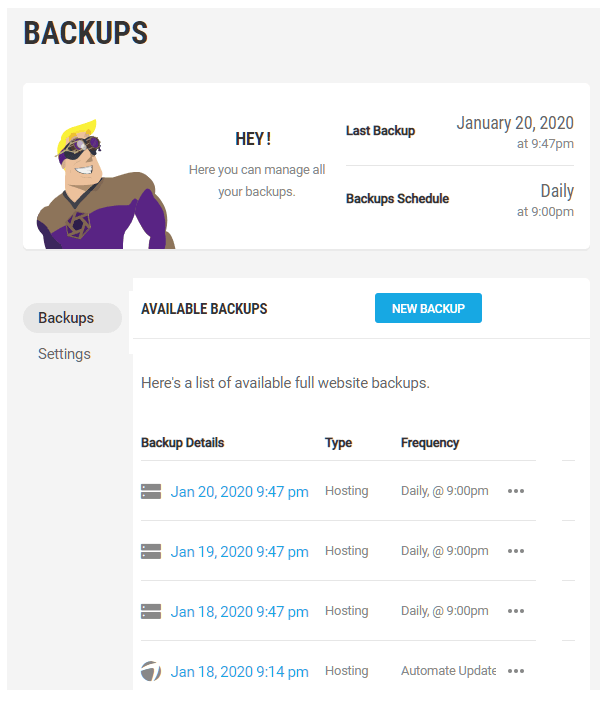
Task: Open the Jan 20, 2020 9:47 pm backup
Action: 239,491
